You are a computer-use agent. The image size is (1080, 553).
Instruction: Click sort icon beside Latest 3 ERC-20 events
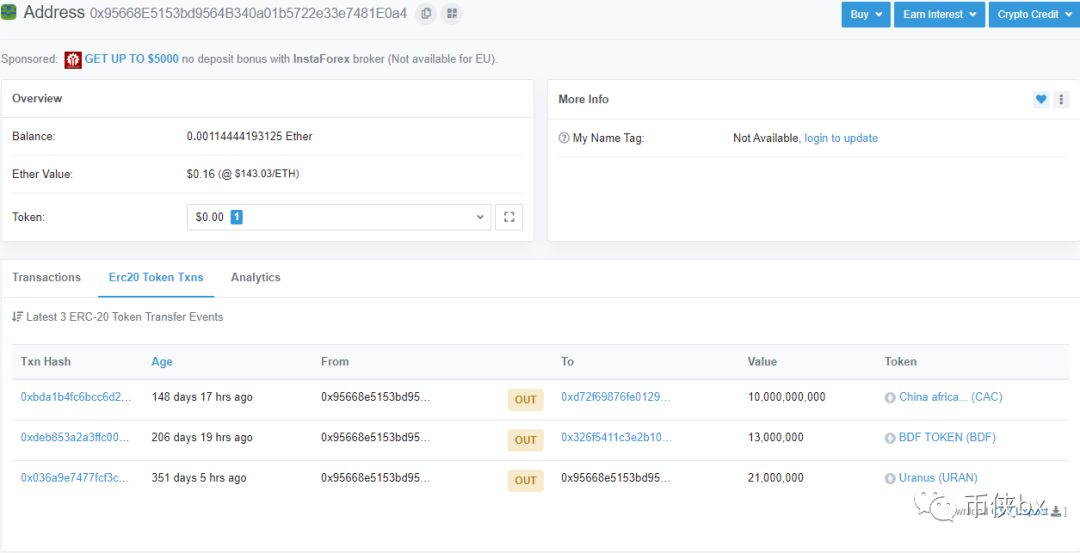[17, 317]
